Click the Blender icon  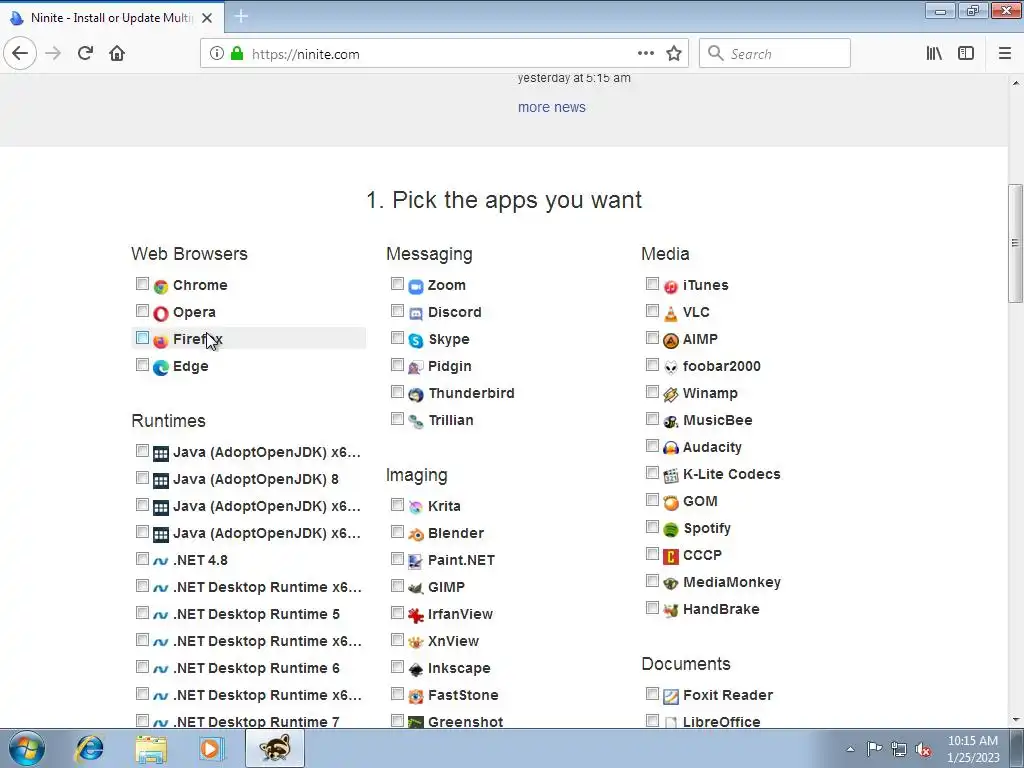[416, 534]
